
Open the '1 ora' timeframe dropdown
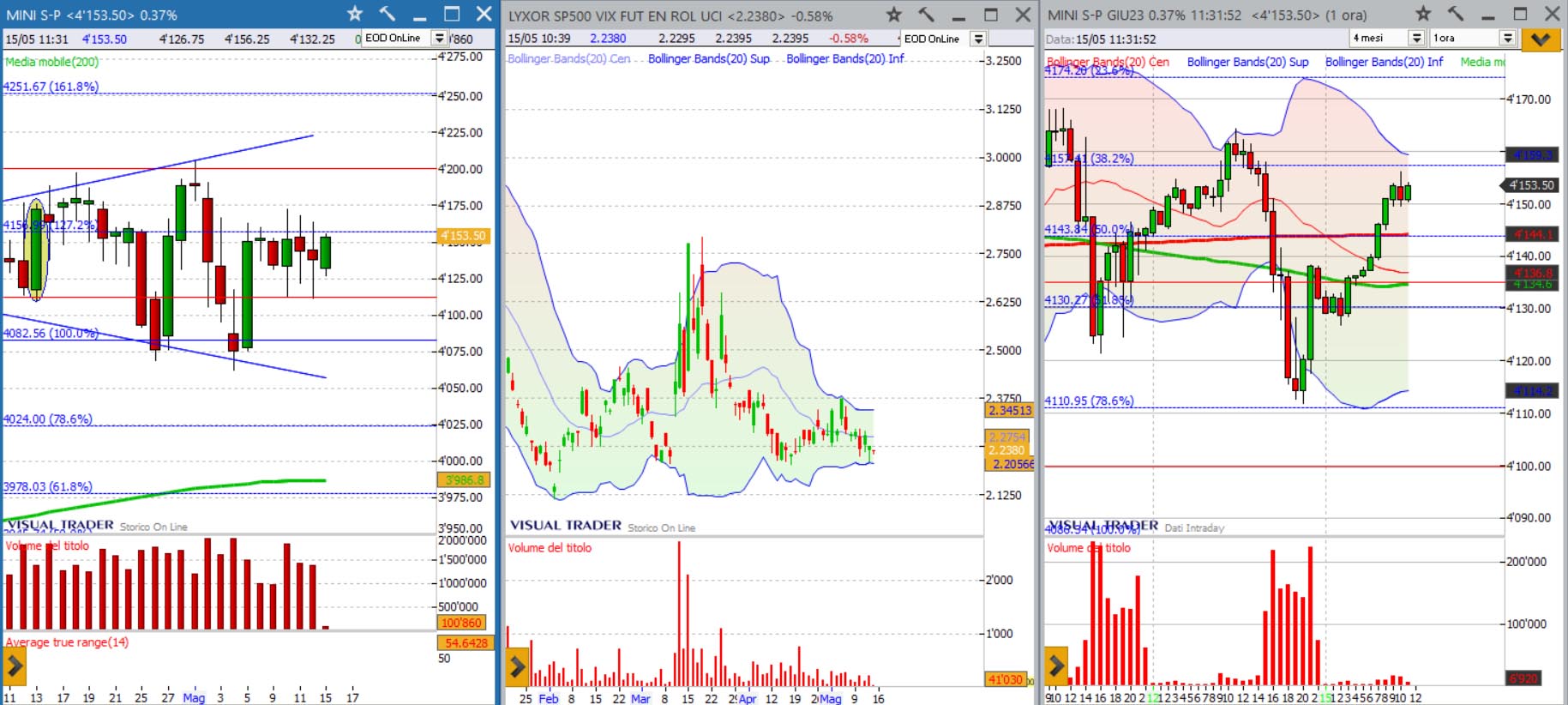pyautogui.click(x=1508, y=39)
